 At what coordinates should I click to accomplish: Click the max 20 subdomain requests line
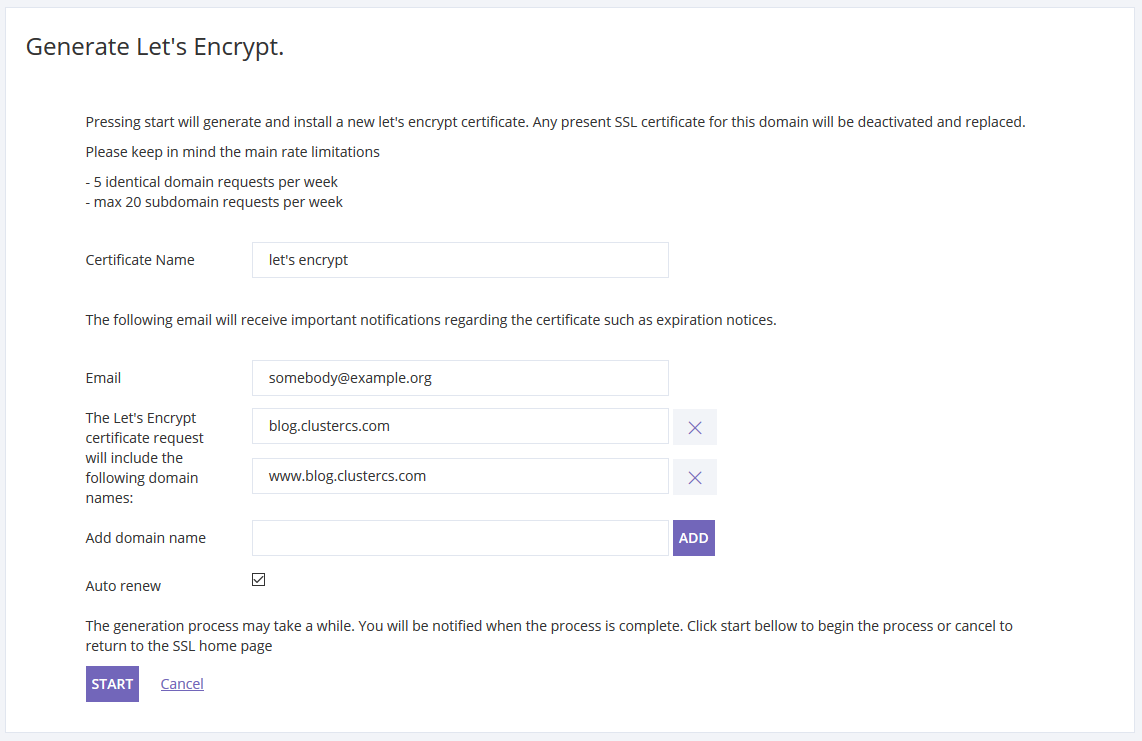pos(214,202)
